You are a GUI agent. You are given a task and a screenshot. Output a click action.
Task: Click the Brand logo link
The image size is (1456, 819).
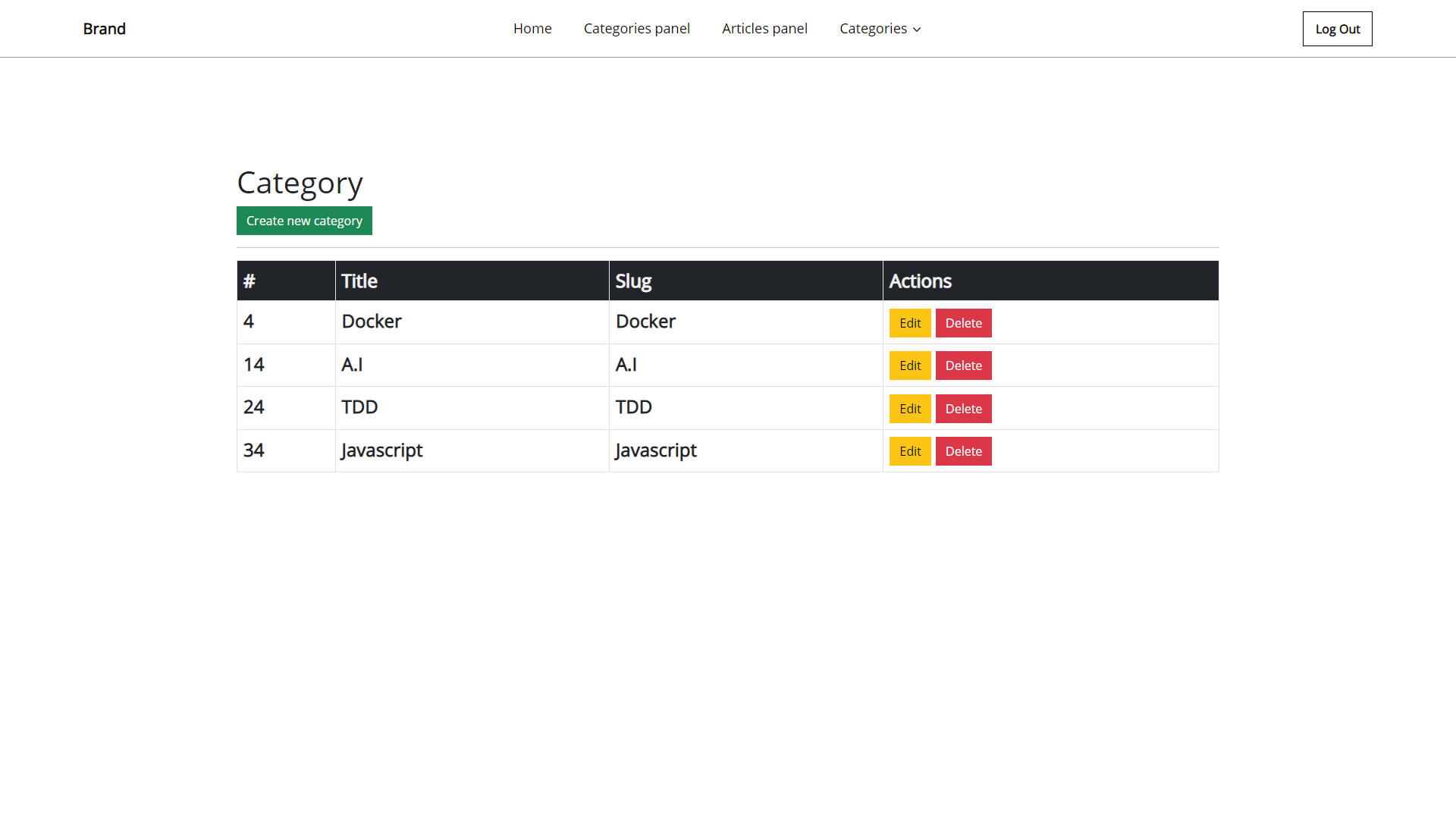point(105,29)
